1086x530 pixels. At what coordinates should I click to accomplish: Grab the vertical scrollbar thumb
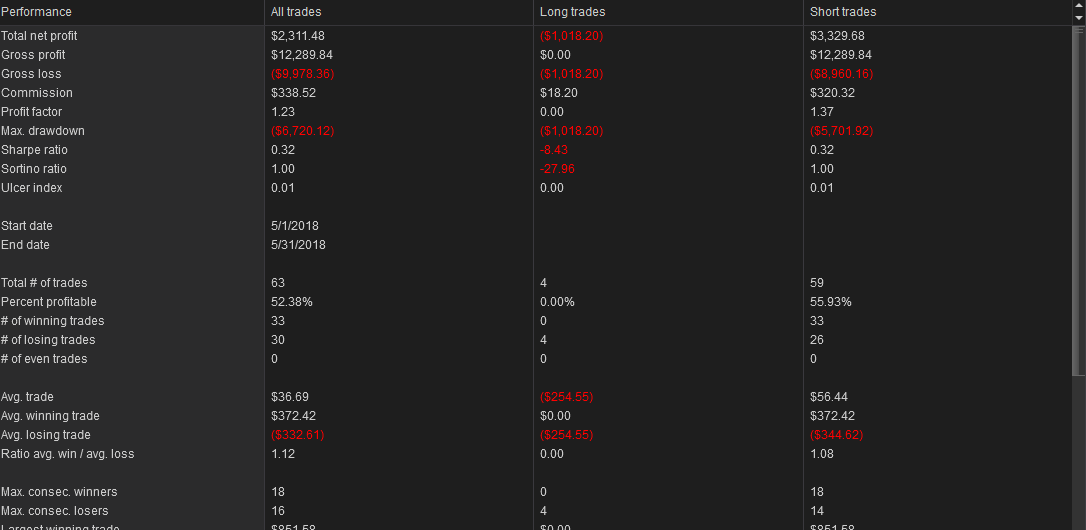[1079, 201]
